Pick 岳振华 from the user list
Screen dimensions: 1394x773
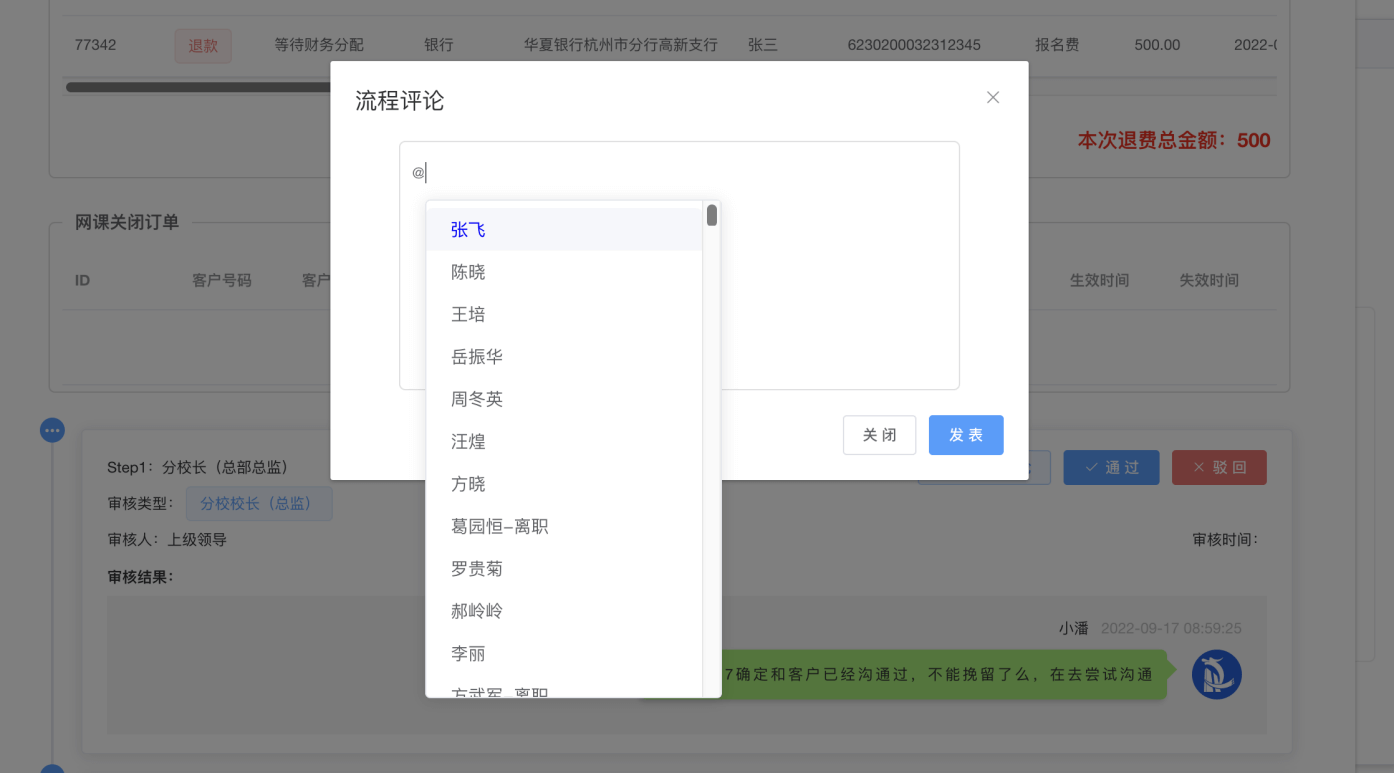click(477, 357)
